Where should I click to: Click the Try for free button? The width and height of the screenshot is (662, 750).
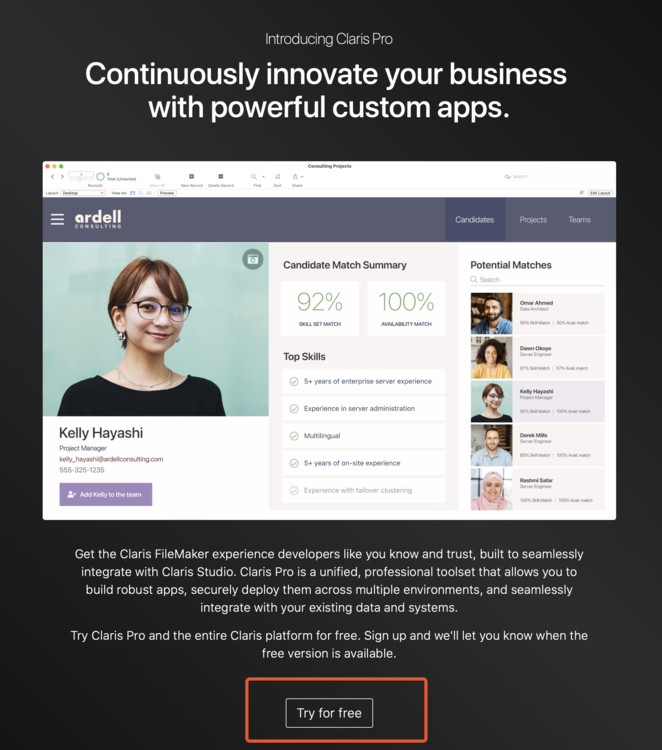tap(329, 713)
